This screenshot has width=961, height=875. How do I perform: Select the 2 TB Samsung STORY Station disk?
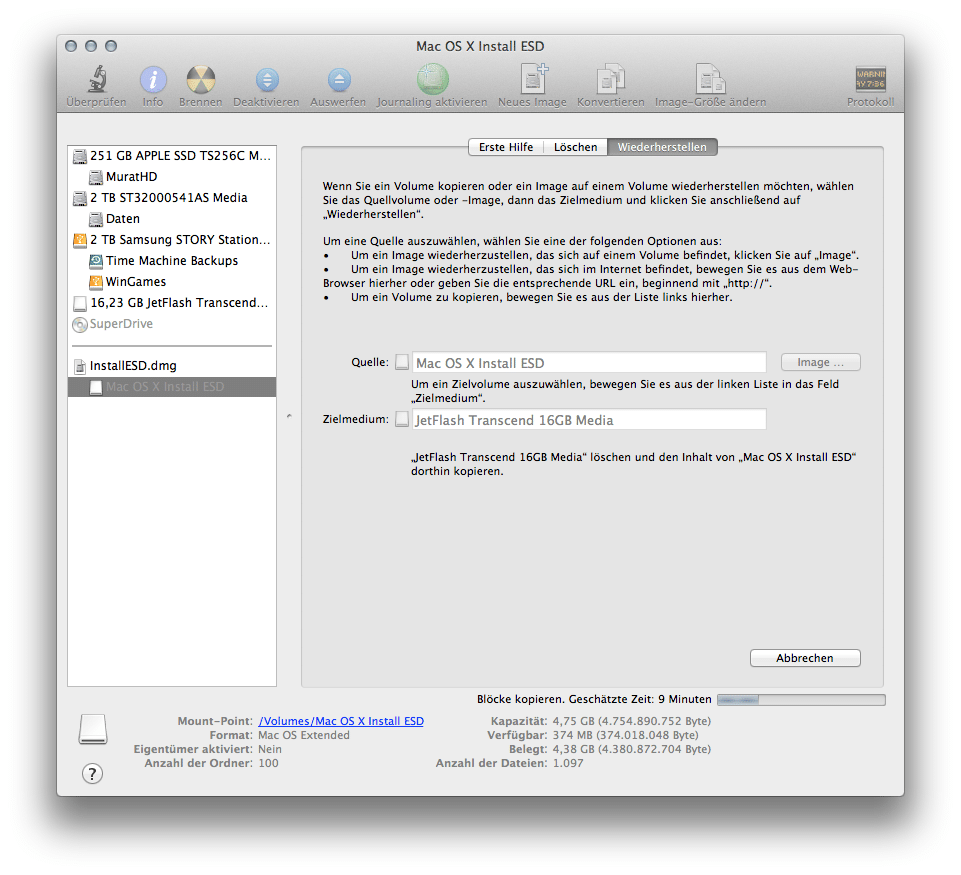(x=172, y=240)
